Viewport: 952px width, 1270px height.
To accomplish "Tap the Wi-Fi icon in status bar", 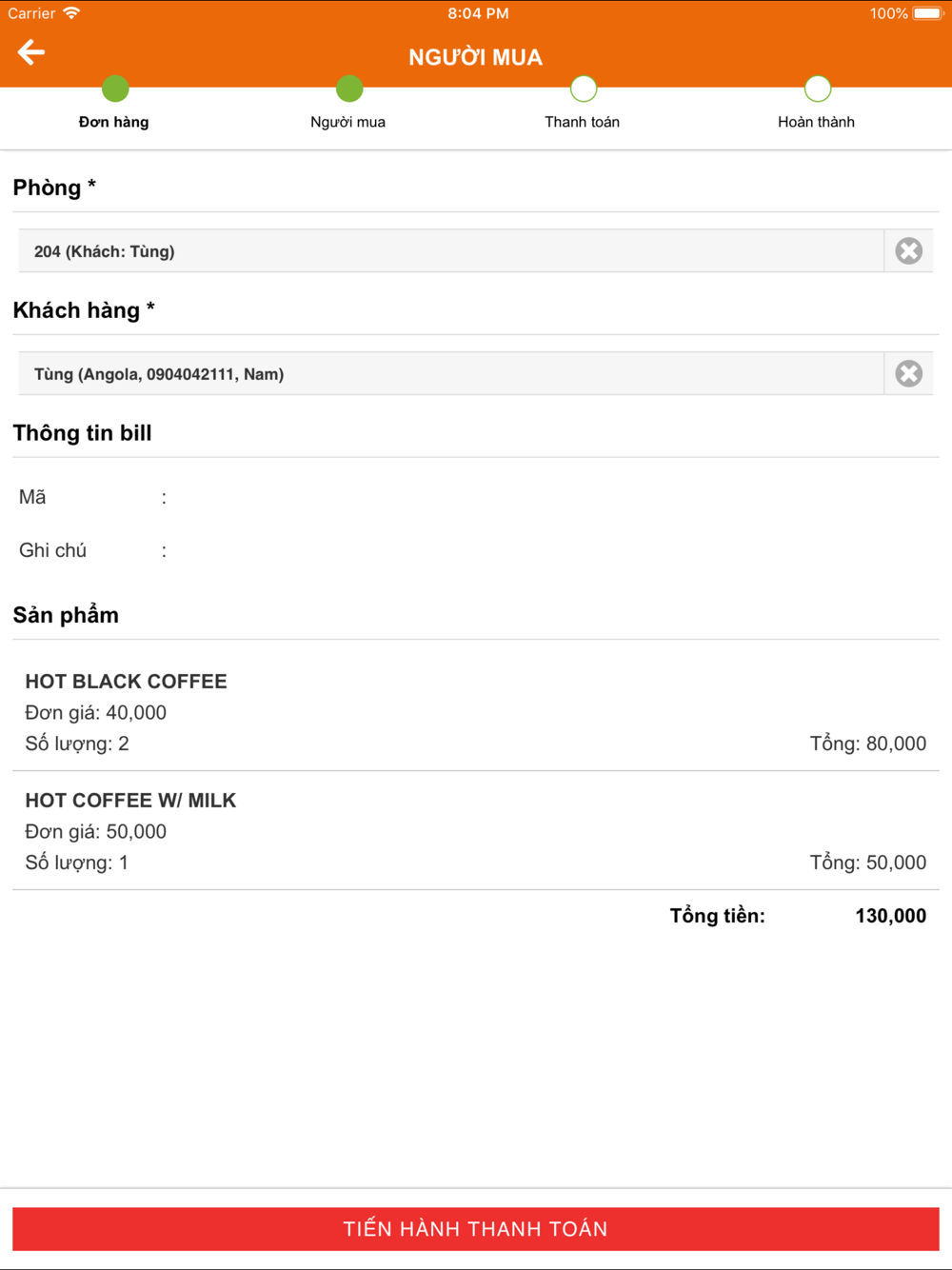I will click(71, 13).
